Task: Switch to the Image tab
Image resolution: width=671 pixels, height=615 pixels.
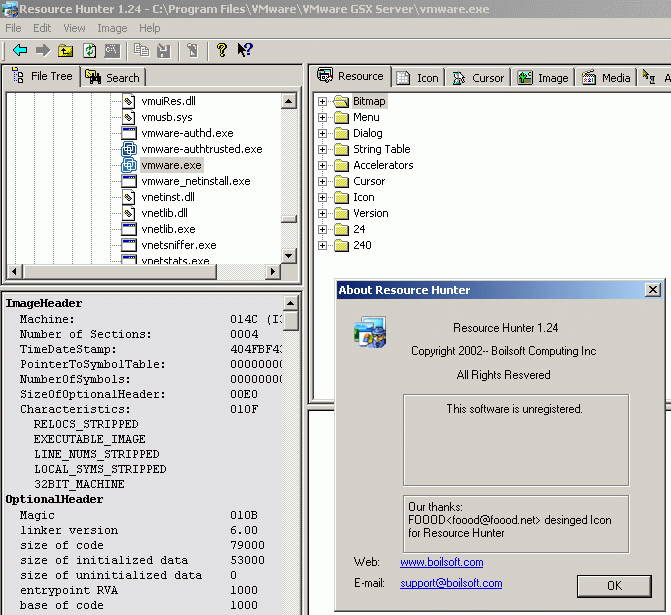Action: (x=543, y=78)
